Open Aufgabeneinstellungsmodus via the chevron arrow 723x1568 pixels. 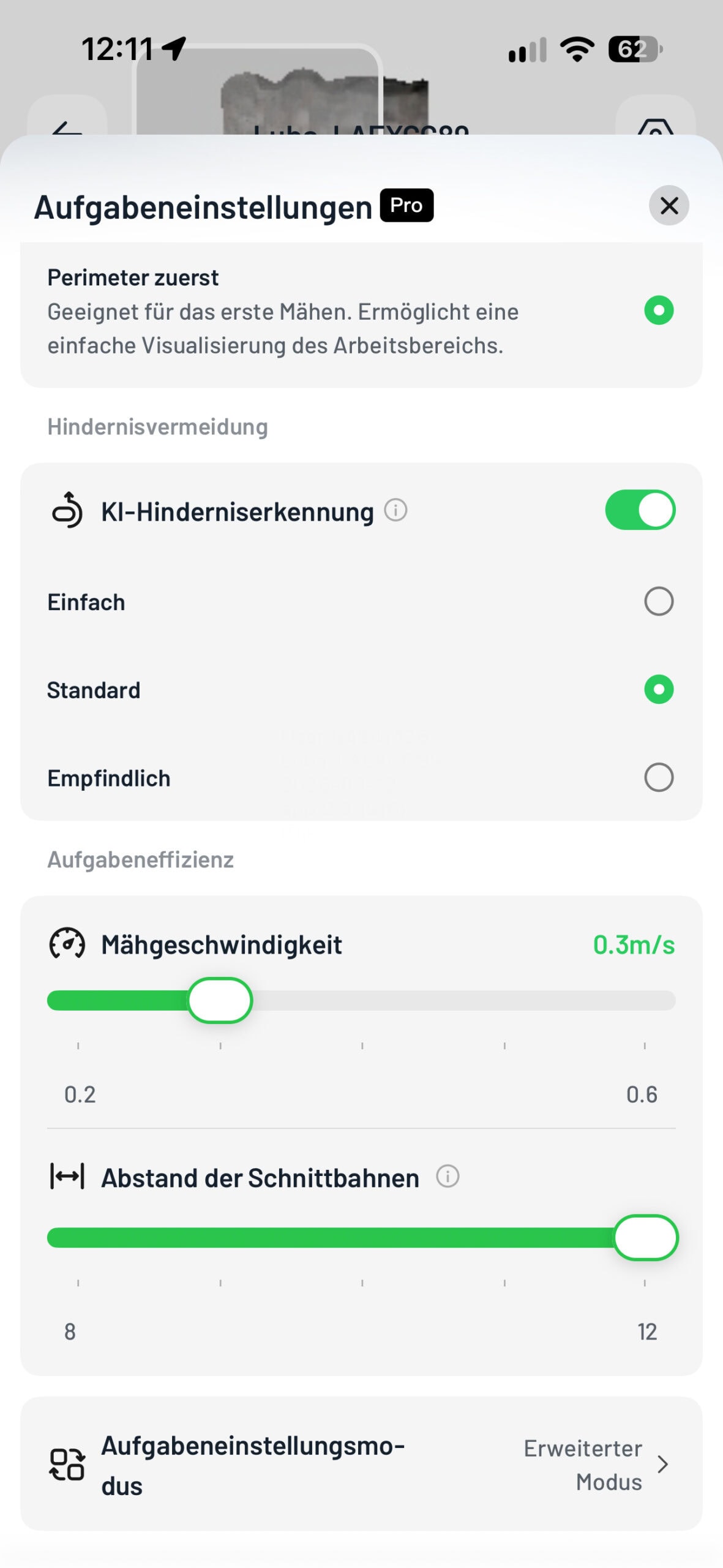tap(662, 1464)
